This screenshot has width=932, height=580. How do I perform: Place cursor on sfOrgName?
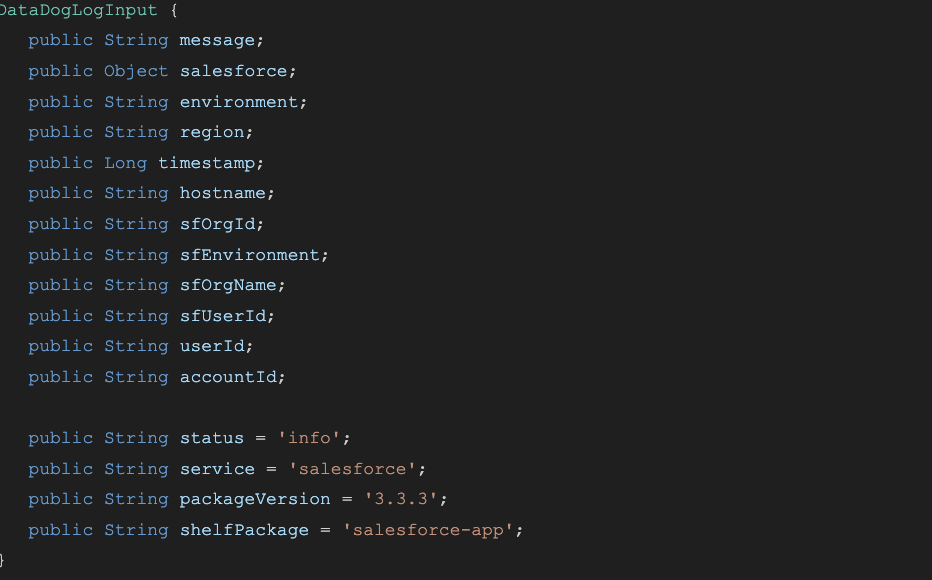click(x=228, y=285)
